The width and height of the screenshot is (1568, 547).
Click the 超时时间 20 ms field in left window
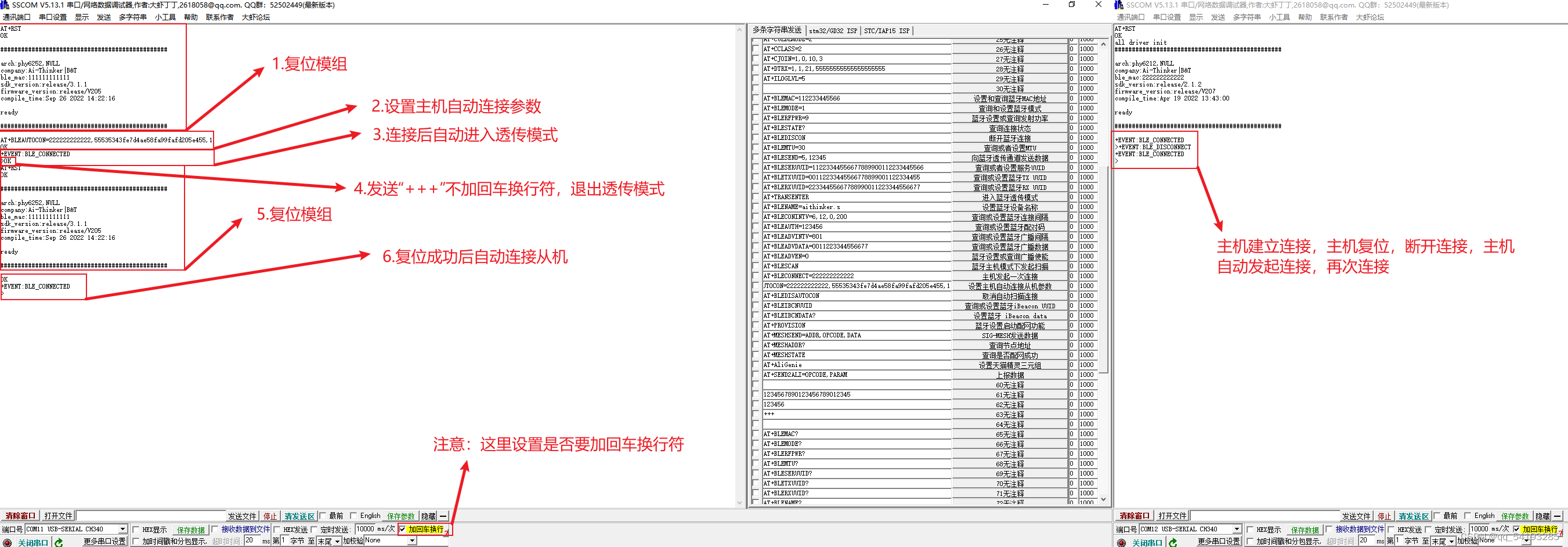click(252, 541)
